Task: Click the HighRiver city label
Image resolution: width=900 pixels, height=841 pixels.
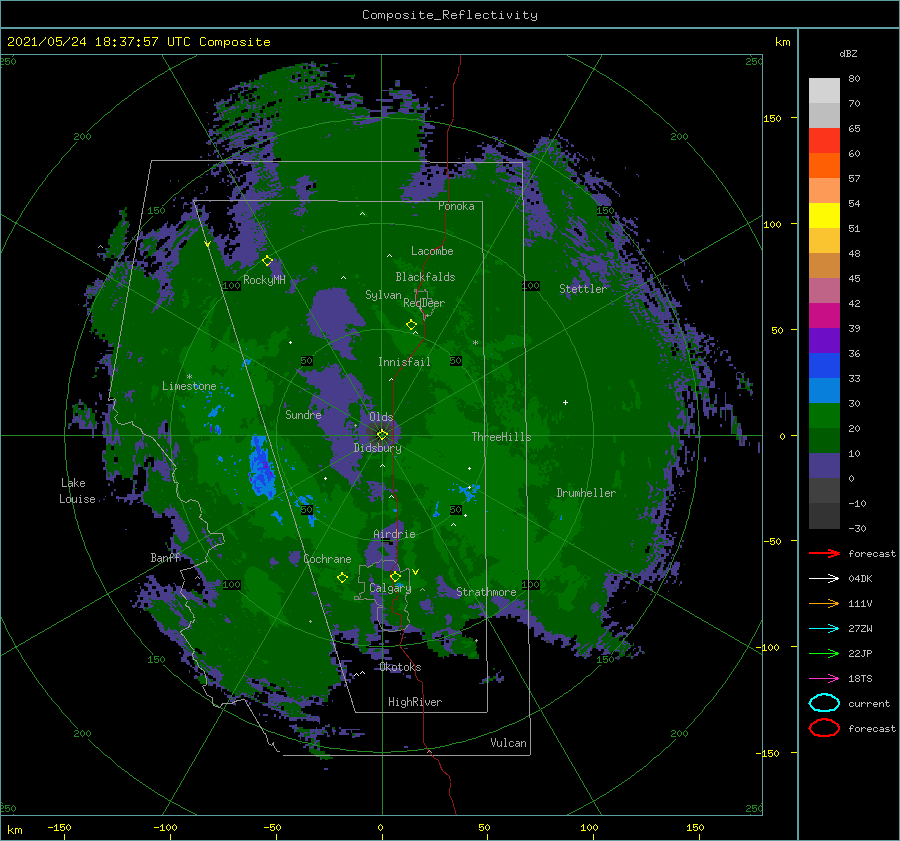Action: [x=415, y=702]
